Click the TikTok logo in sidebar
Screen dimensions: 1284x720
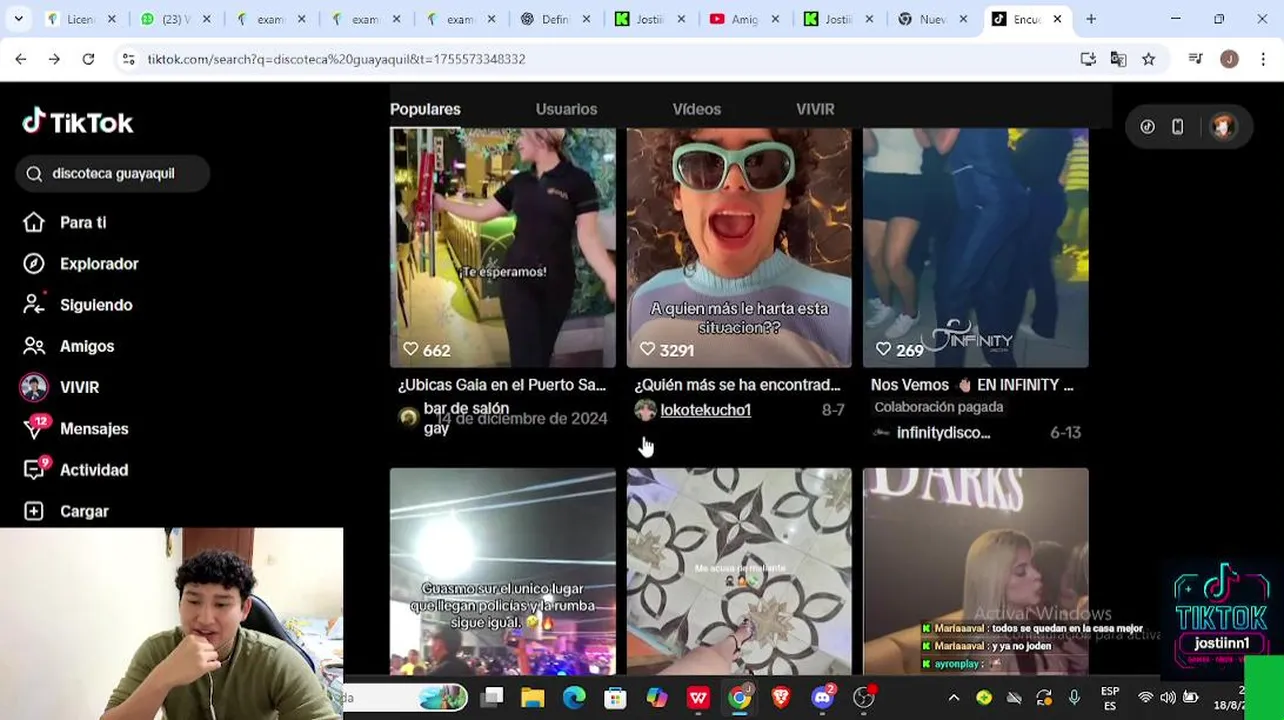[78, 122]
